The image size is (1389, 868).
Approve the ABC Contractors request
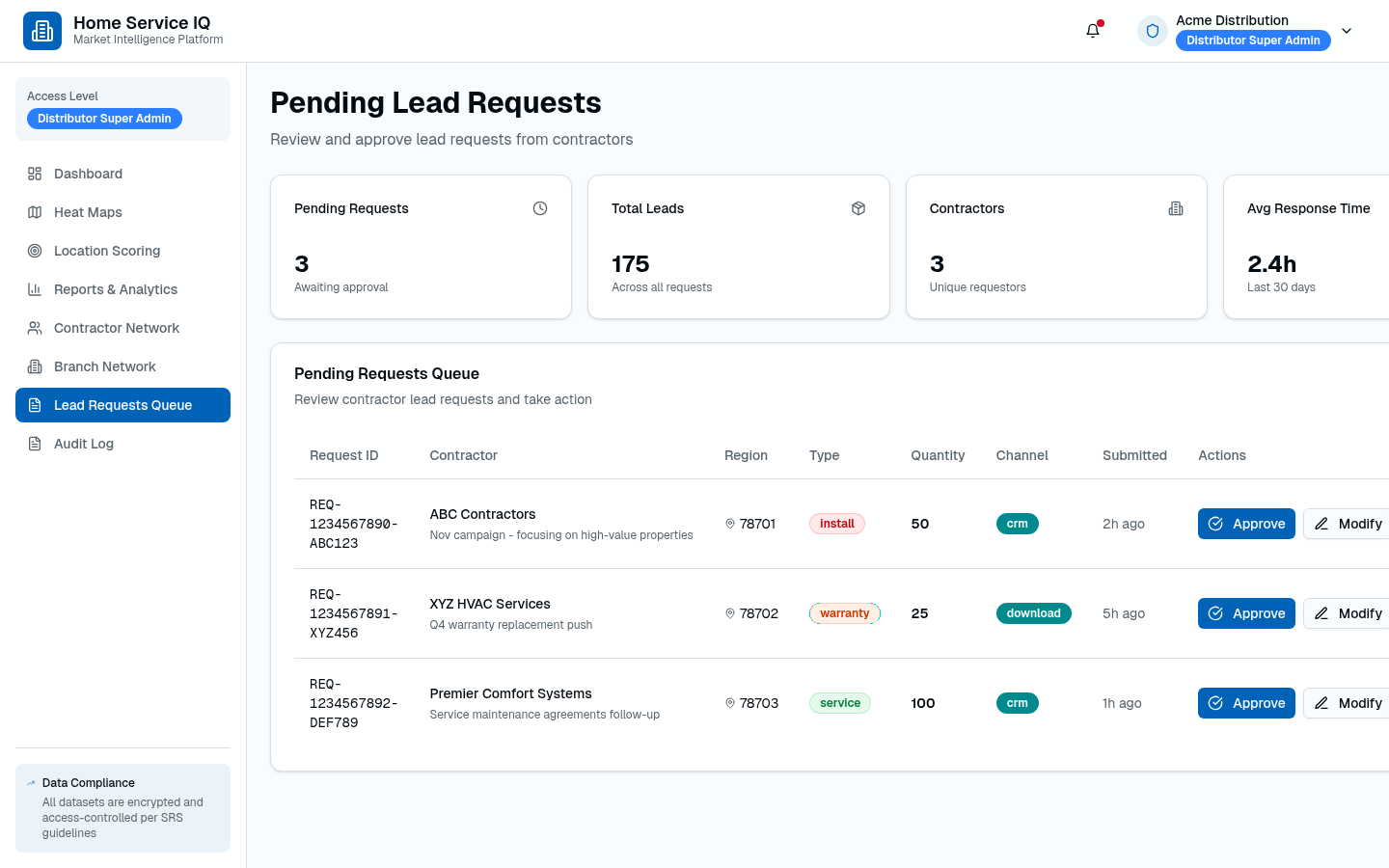pyautogui.click(x=1246, y=524)
